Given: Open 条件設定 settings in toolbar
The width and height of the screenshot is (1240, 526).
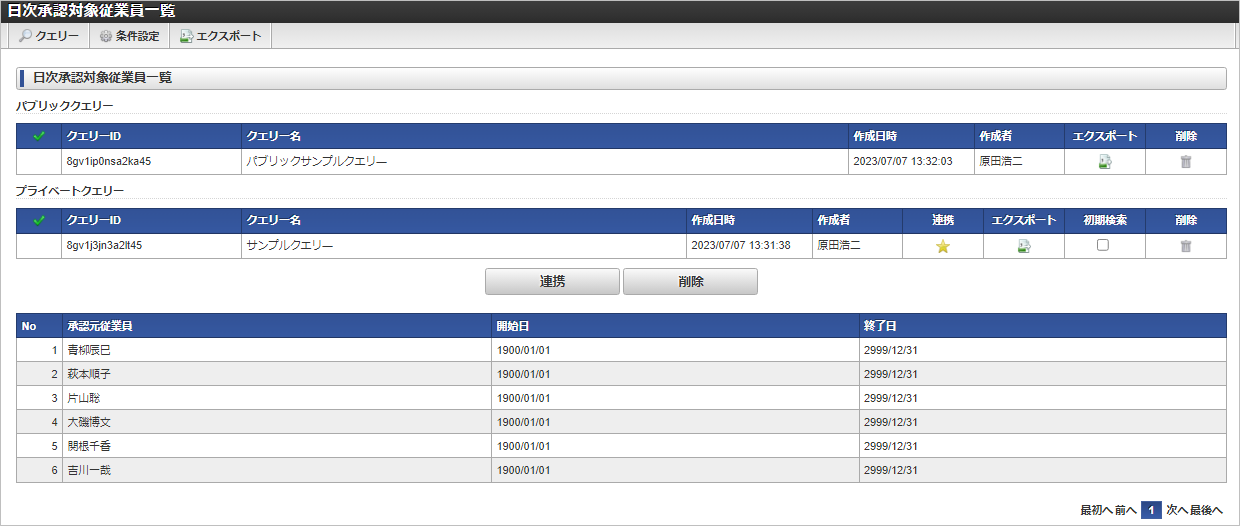Looking at the screenshot, I should pyautogui.click(x=129, y=36).
